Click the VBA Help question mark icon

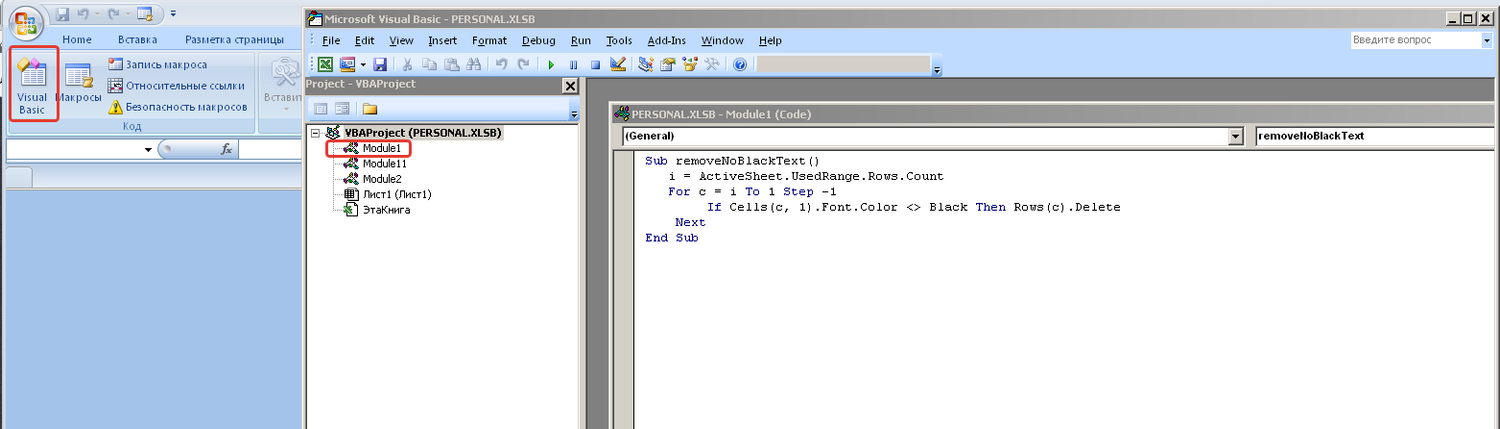click(x=740, y=64)
